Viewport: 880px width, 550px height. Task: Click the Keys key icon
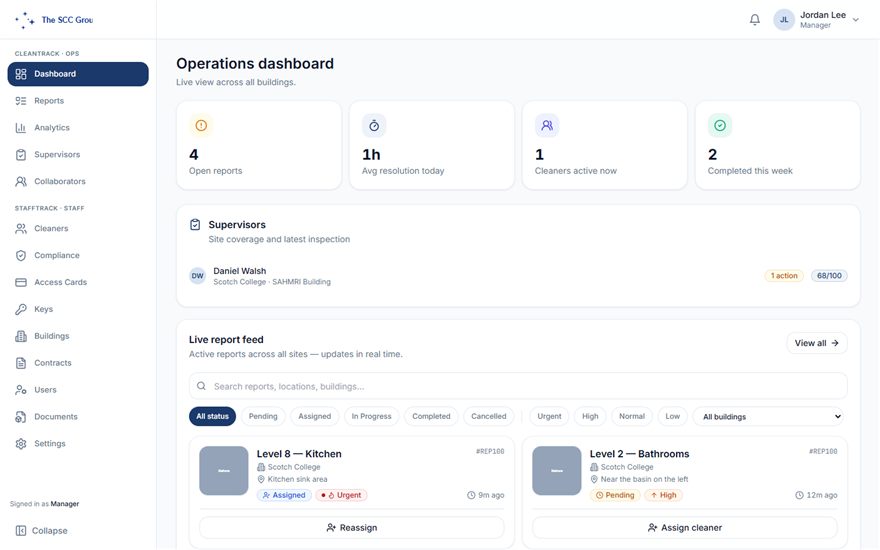pyautogui.click(x=21, y=309)
